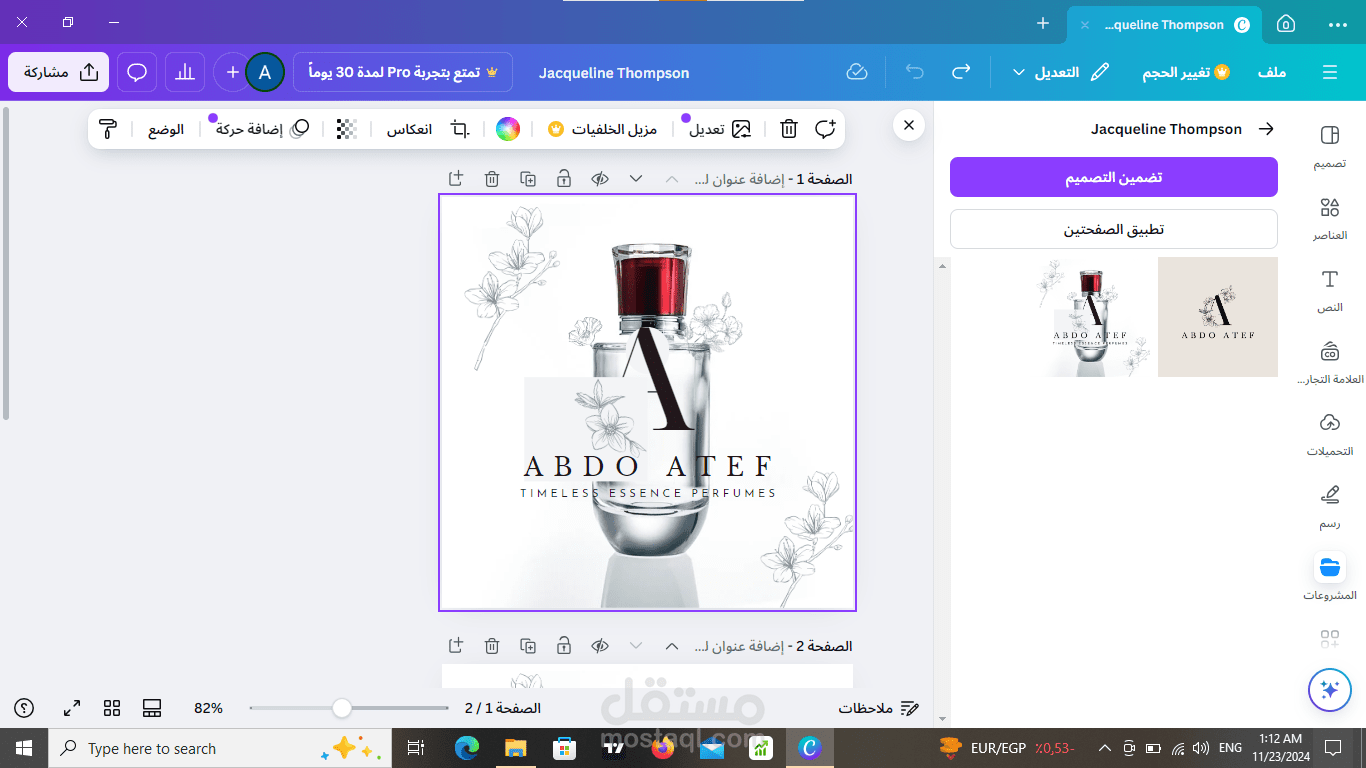This screenshot has width=1366, height=768.
Task: Start the 30-day Pro trial button
Action: [x=403, y=72]
